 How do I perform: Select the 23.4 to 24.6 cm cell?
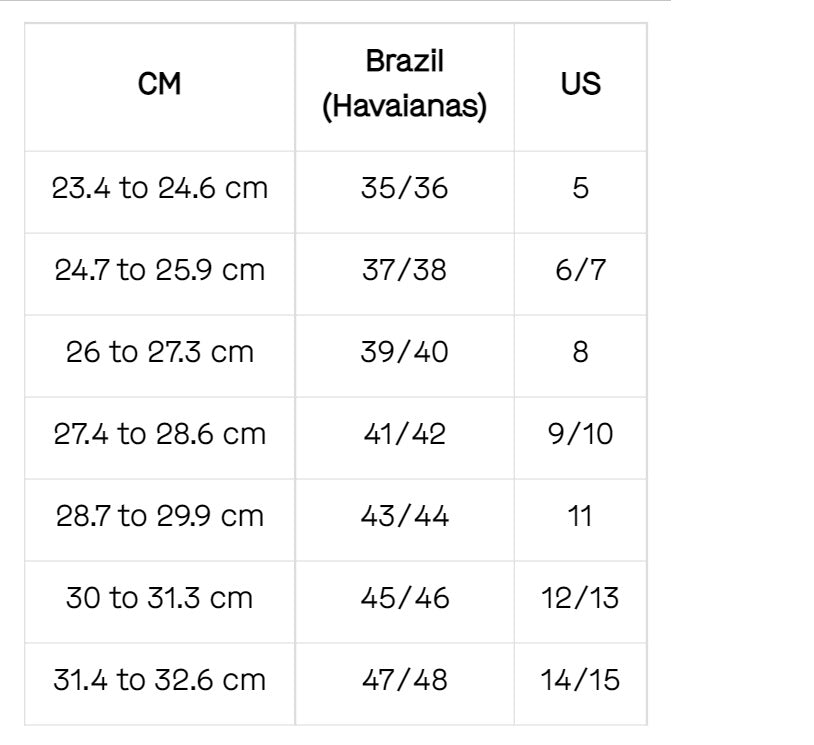point(160,188)
